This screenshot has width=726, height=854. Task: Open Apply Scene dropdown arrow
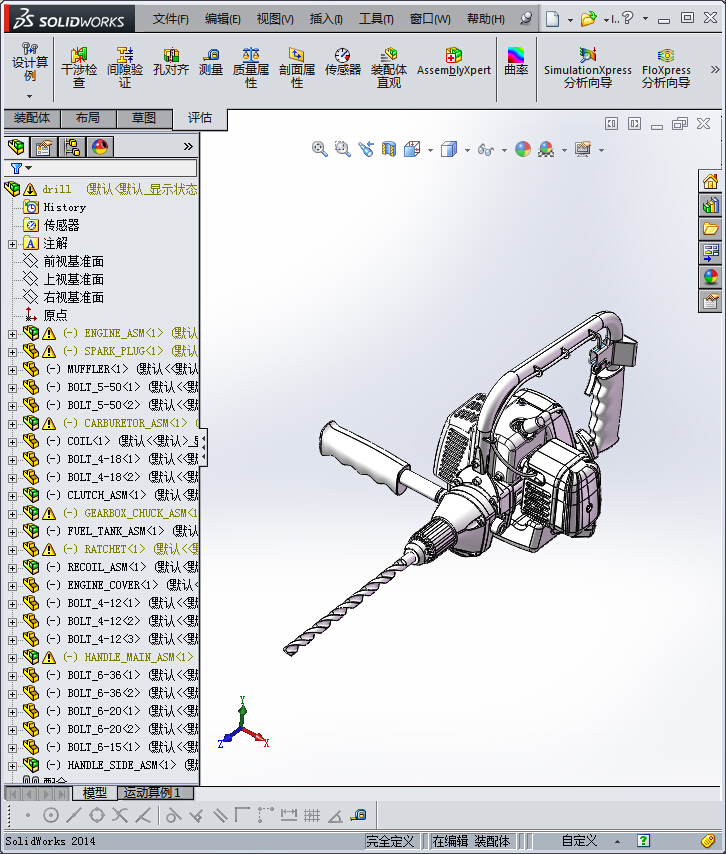point(564,150)
